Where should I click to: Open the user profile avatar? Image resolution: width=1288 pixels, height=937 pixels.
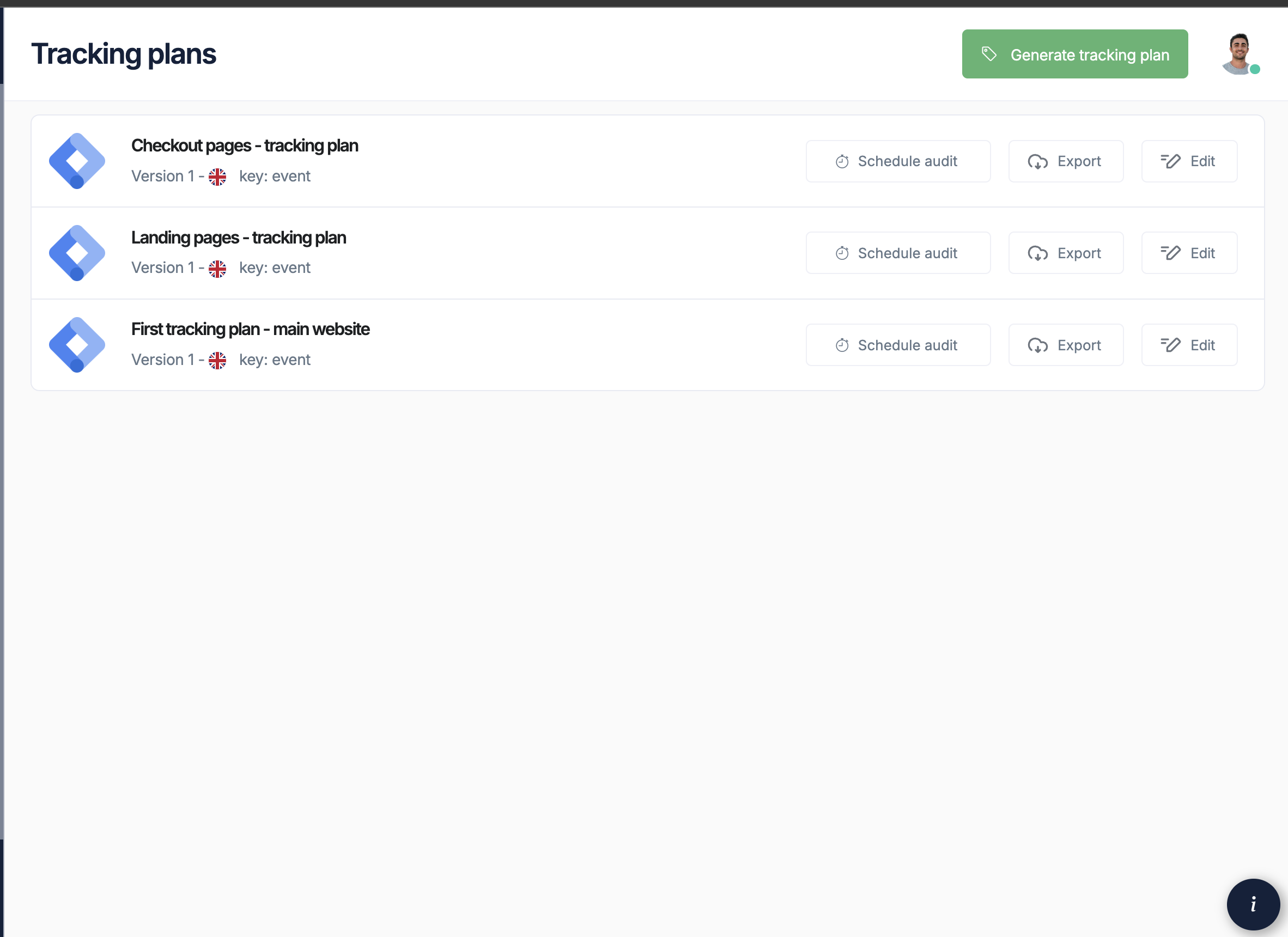[x=1238, y=54]
